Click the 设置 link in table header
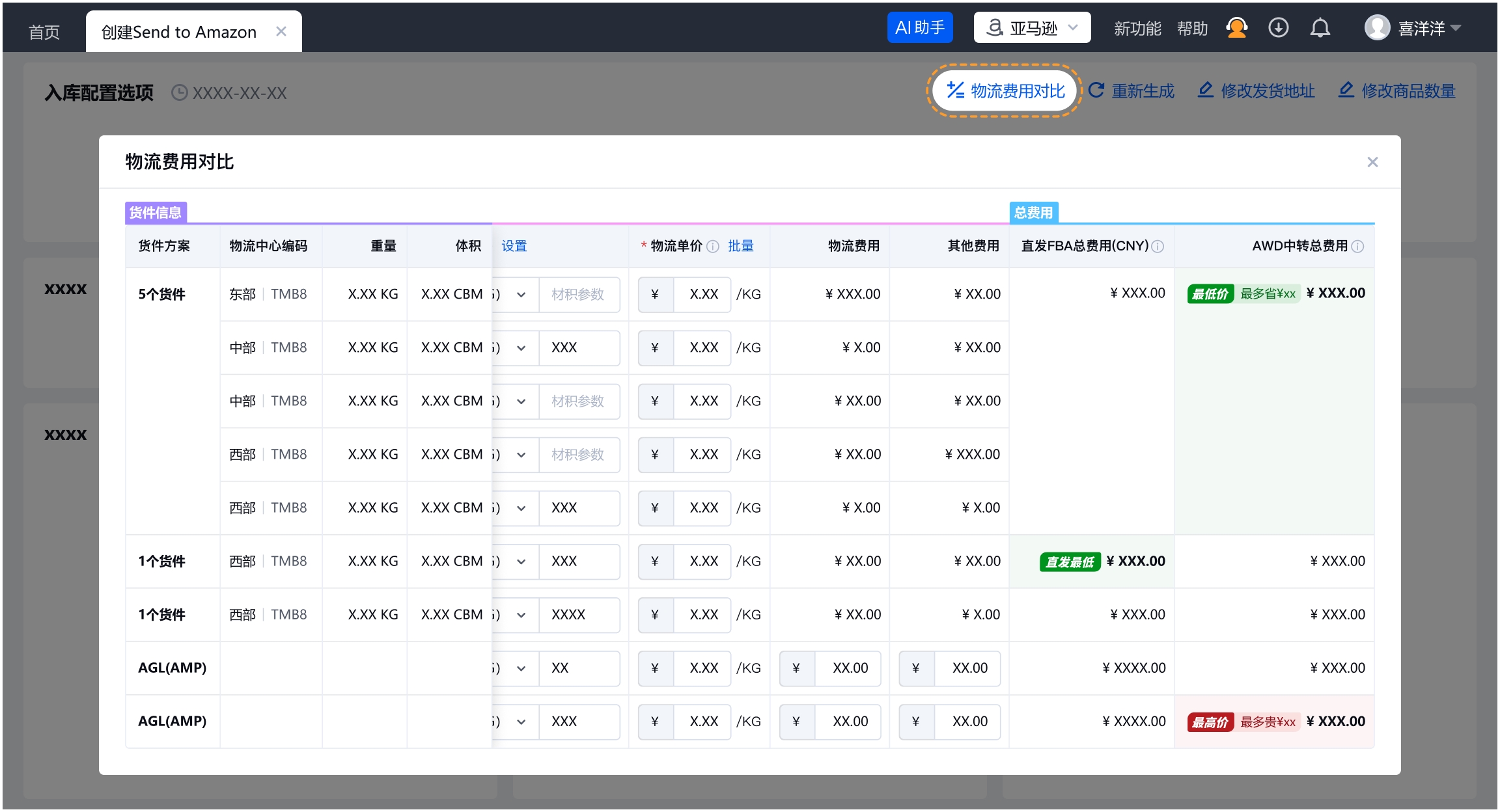The height and width of the screenshot is (812, 1500). [514, 246]
